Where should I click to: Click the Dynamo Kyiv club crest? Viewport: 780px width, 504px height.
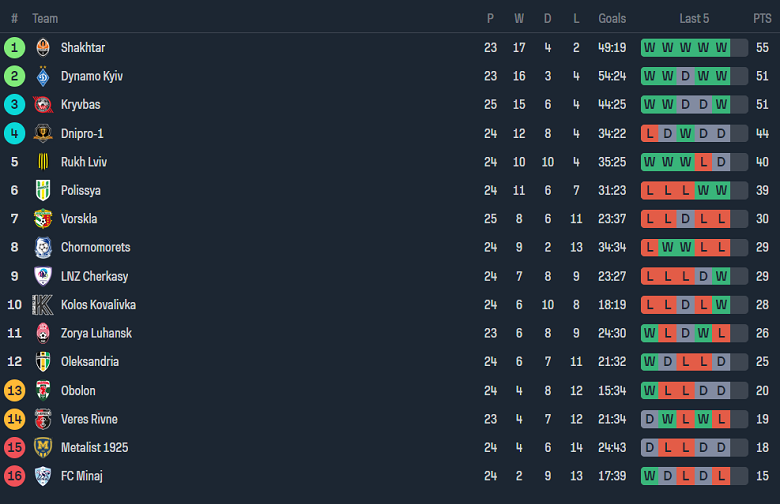(x=43, y=76)
